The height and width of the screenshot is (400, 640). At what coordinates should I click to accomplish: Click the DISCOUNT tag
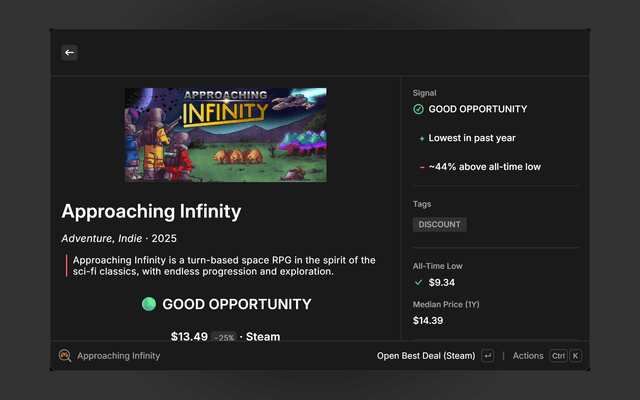[x=440, y=224]
